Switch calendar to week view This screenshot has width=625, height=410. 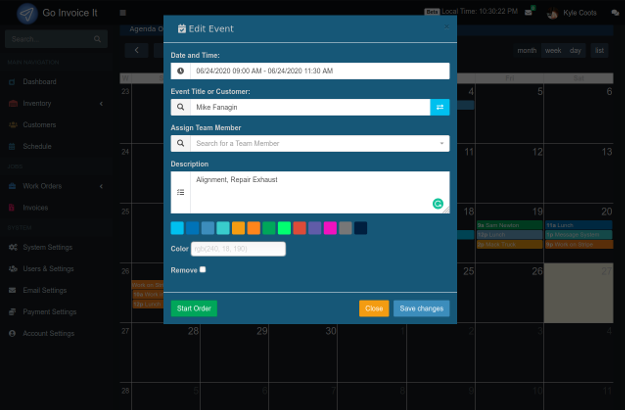pos(552,50)
